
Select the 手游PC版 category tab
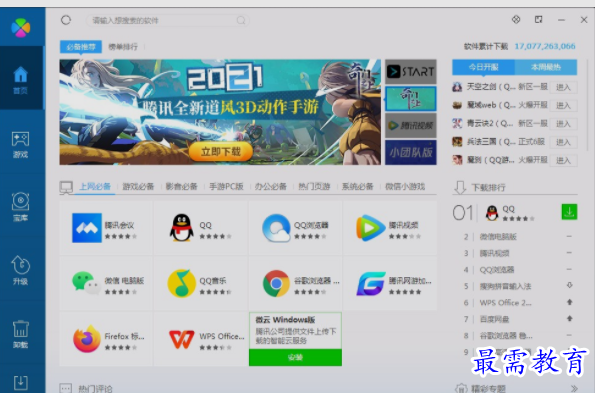[x=226, y=186]
